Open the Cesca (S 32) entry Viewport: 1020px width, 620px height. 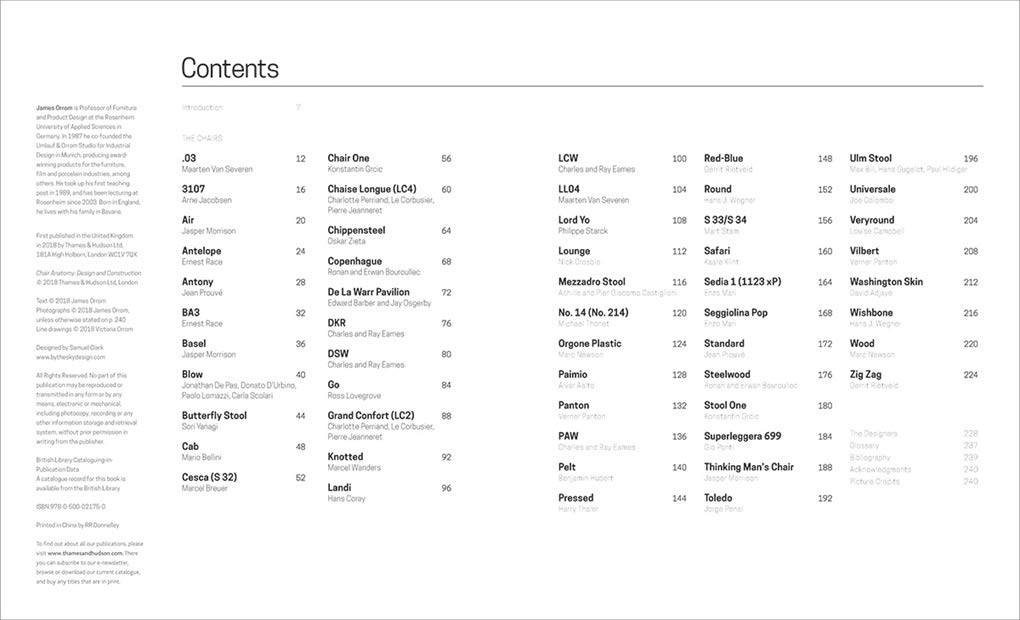click(x=209, y=478)
